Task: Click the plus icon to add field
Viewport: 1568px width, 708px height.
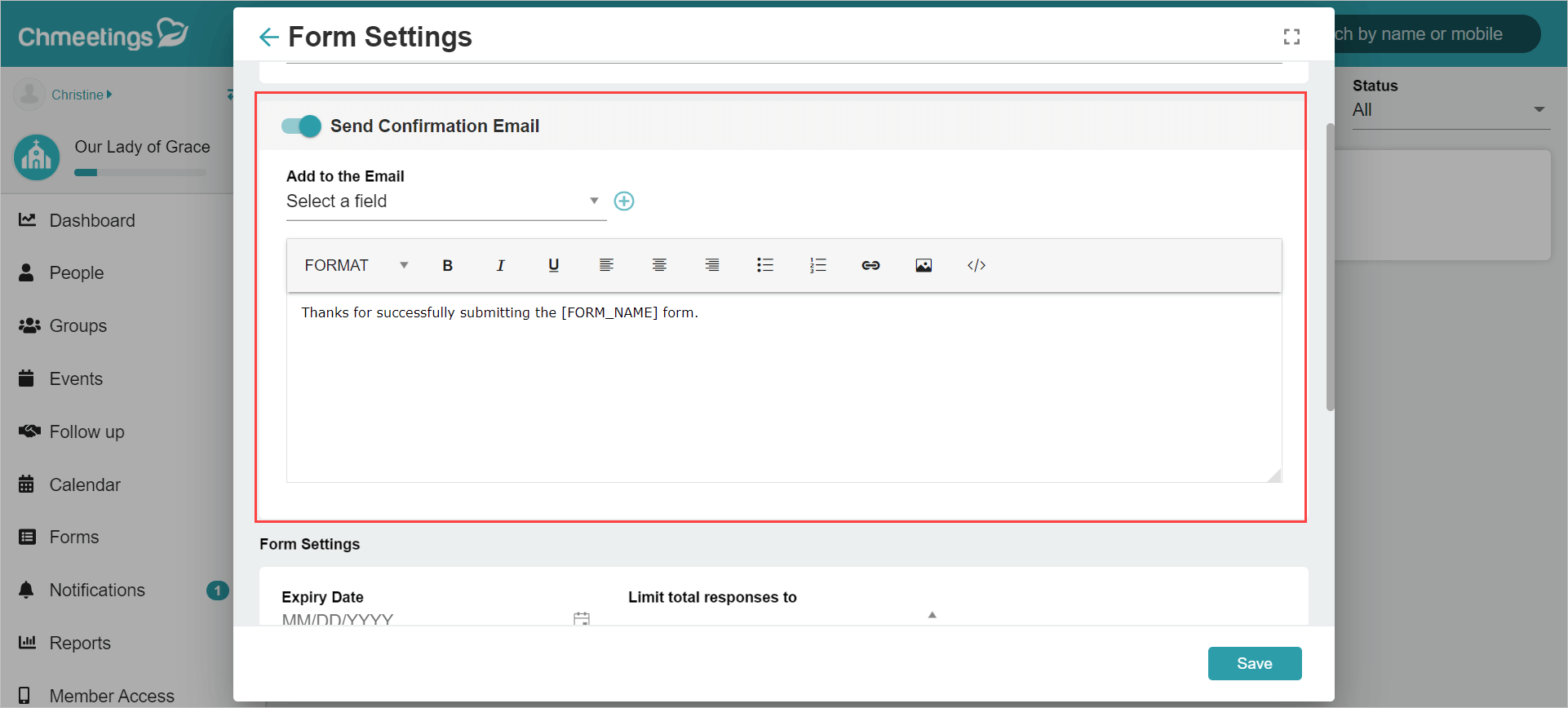Action: pyautogui.click(x=624, y=201)
